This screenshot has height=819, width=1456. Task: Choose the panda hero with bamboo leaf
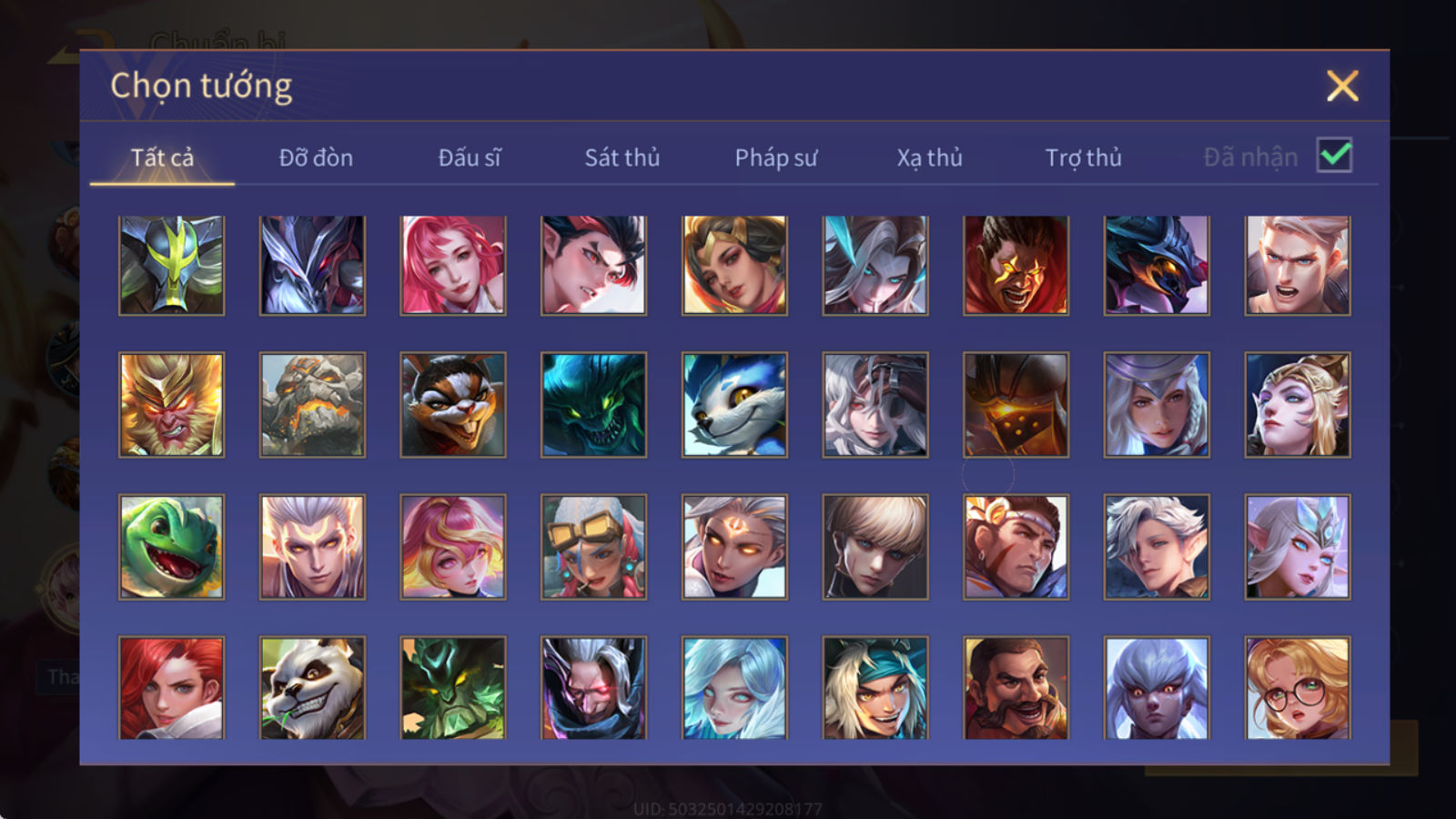312,688
